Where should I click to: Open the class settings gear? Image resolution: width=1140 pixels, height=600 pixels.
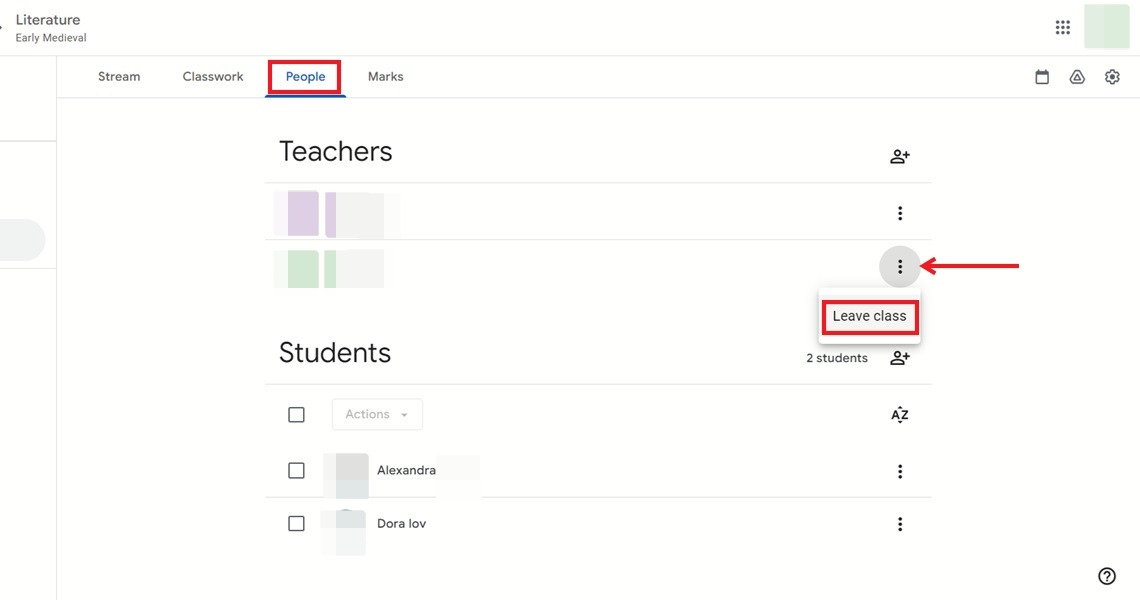click(x=1112, y=76)
